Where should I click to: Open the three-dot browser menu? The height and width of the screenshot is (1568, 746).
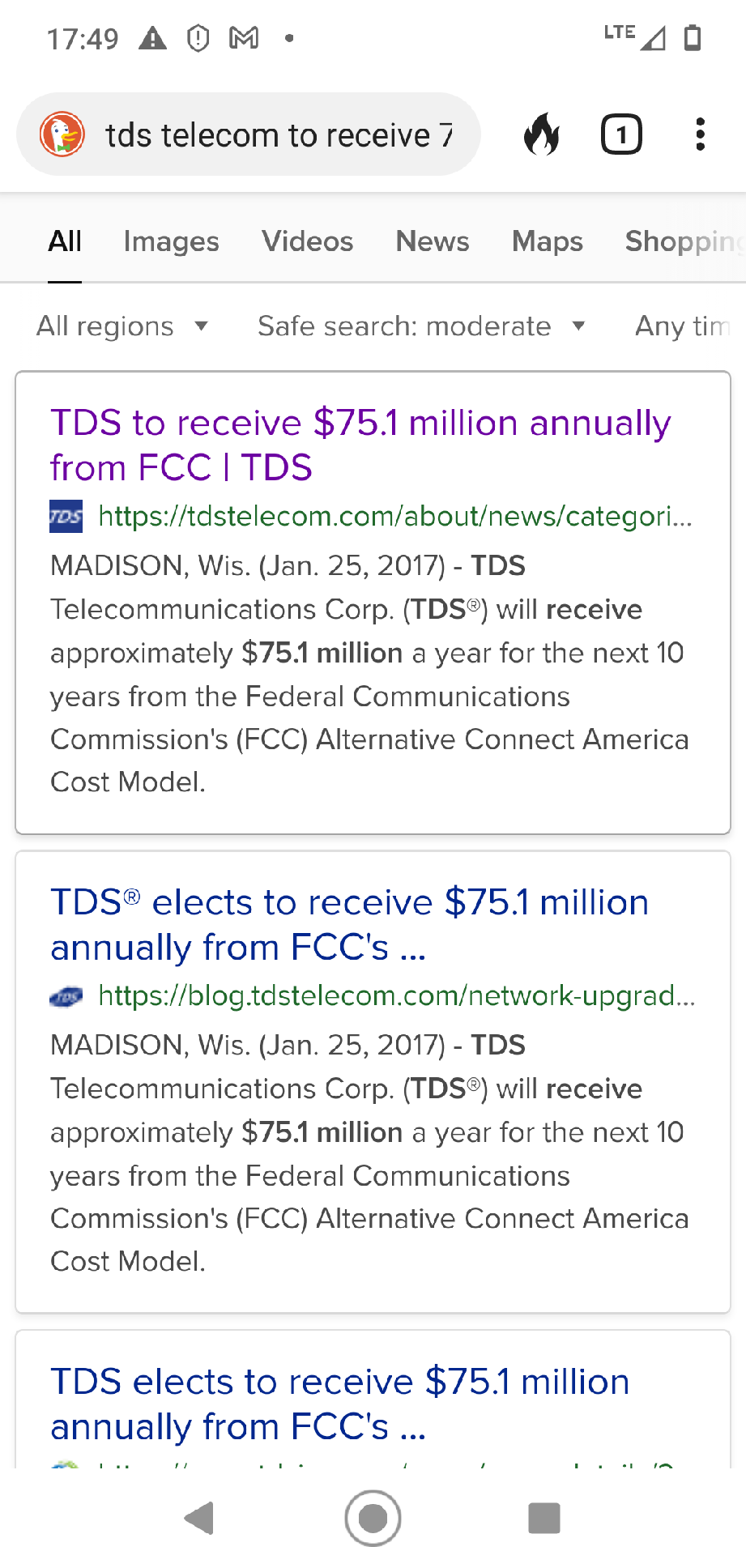coord(701,134)
